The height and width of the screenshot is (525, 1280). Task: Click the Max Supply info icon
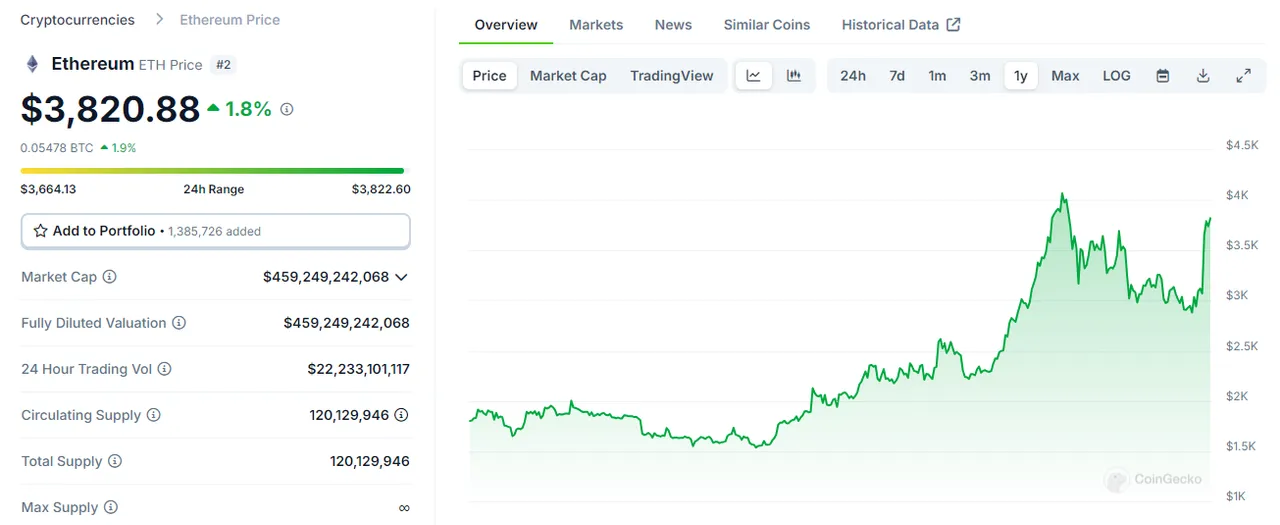(111, 507)
